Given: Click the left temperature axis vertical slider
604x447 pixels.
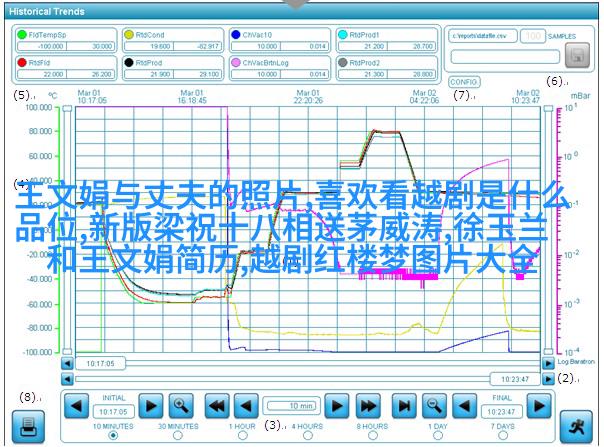Looking at the screenshot, I should click(67, 230).
